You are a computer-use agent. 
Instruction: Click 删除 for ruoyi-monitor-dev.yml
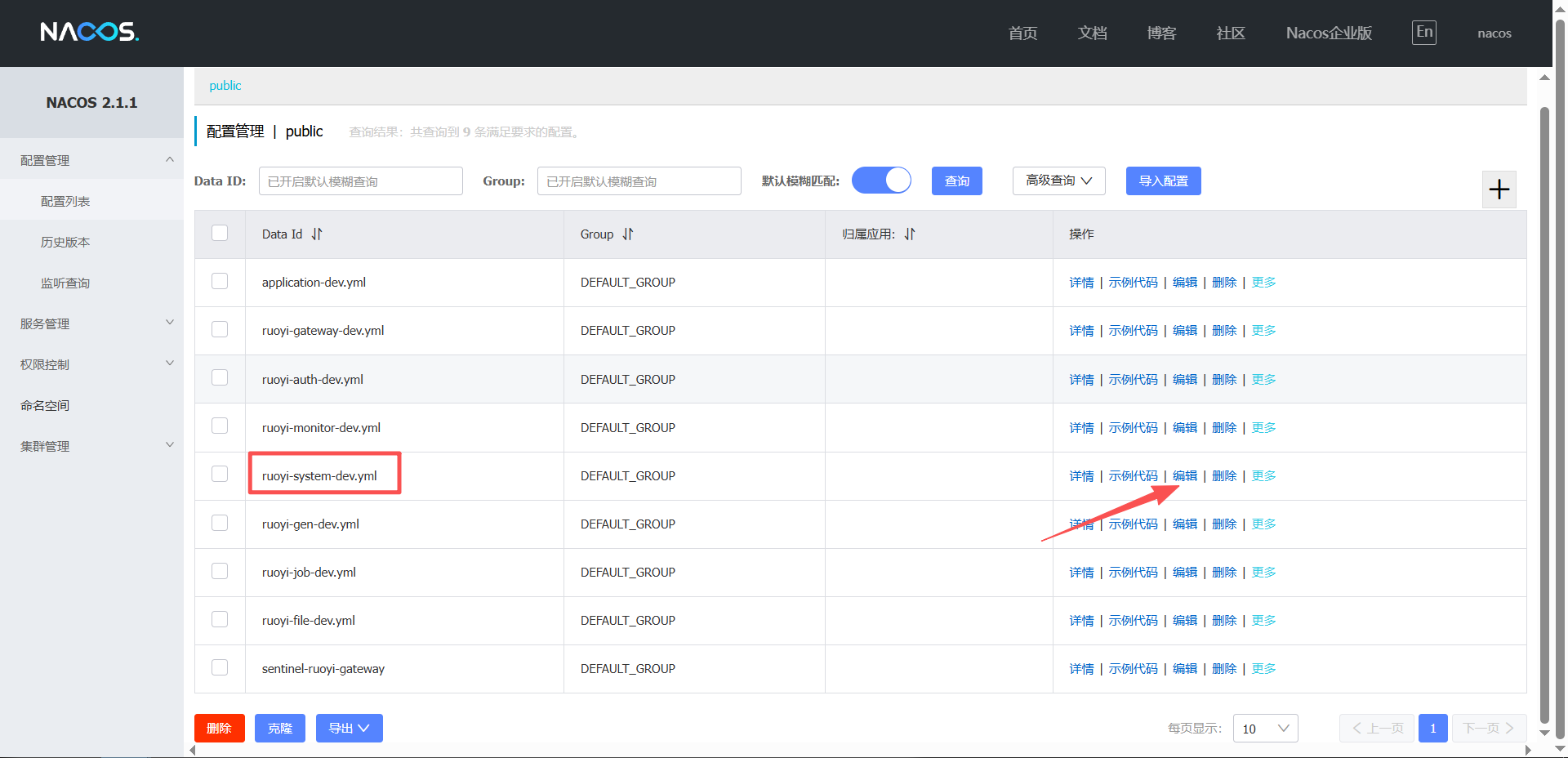coord(1224,428)
